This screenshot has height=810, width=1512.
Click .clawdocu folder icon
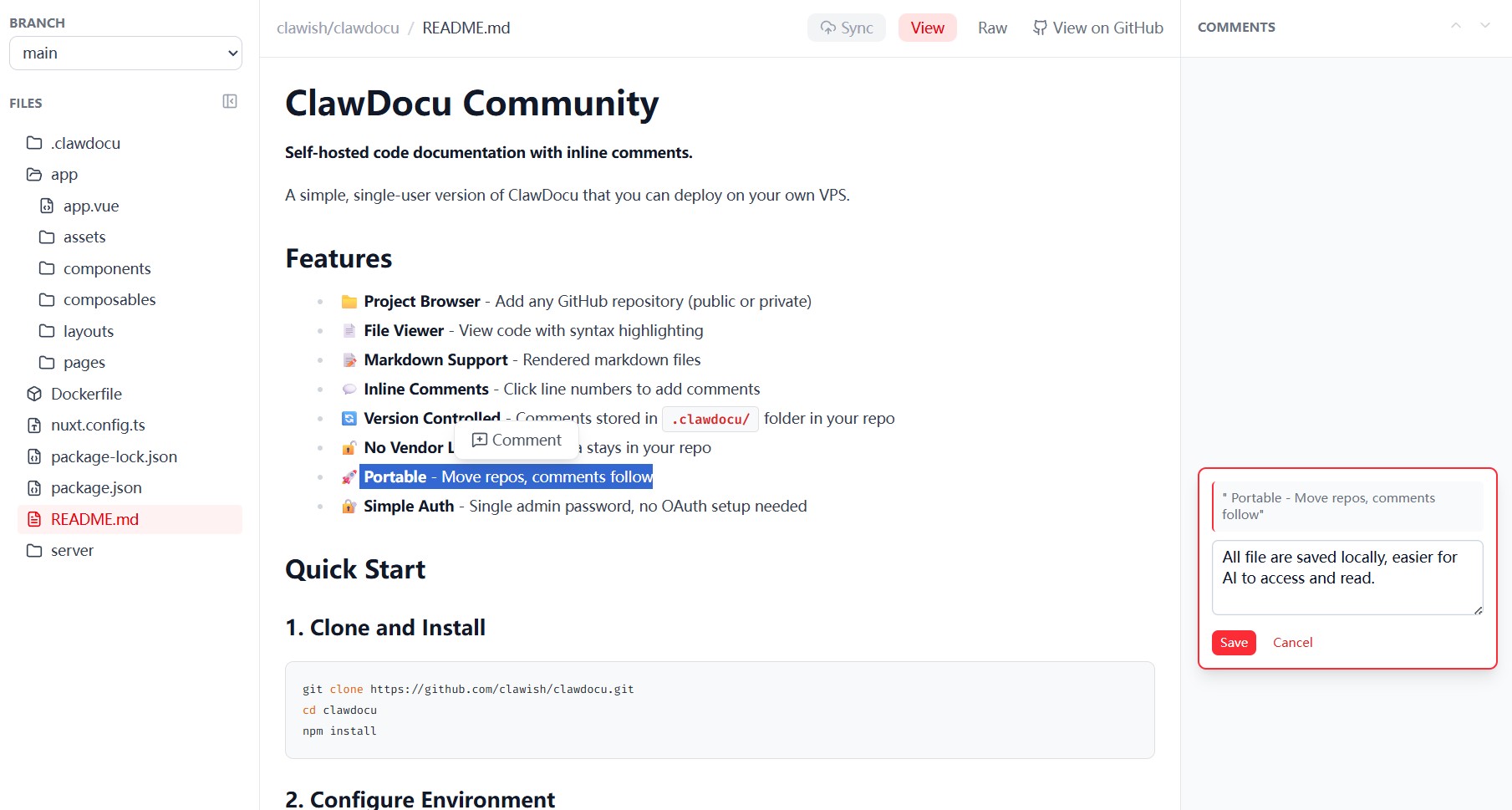click(34, 143)
